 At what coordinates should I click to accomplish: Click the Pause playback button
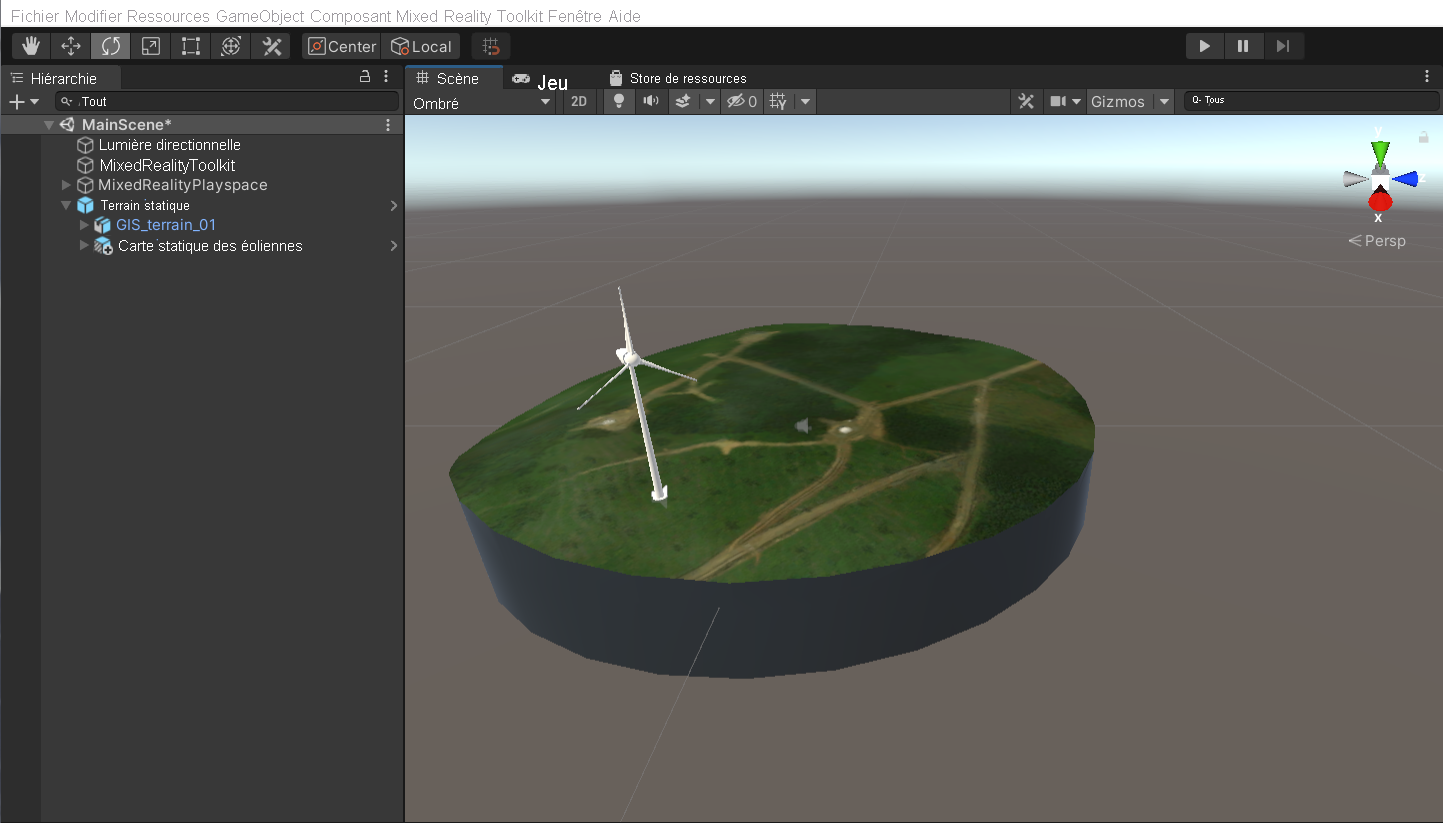click(1243, 46)
